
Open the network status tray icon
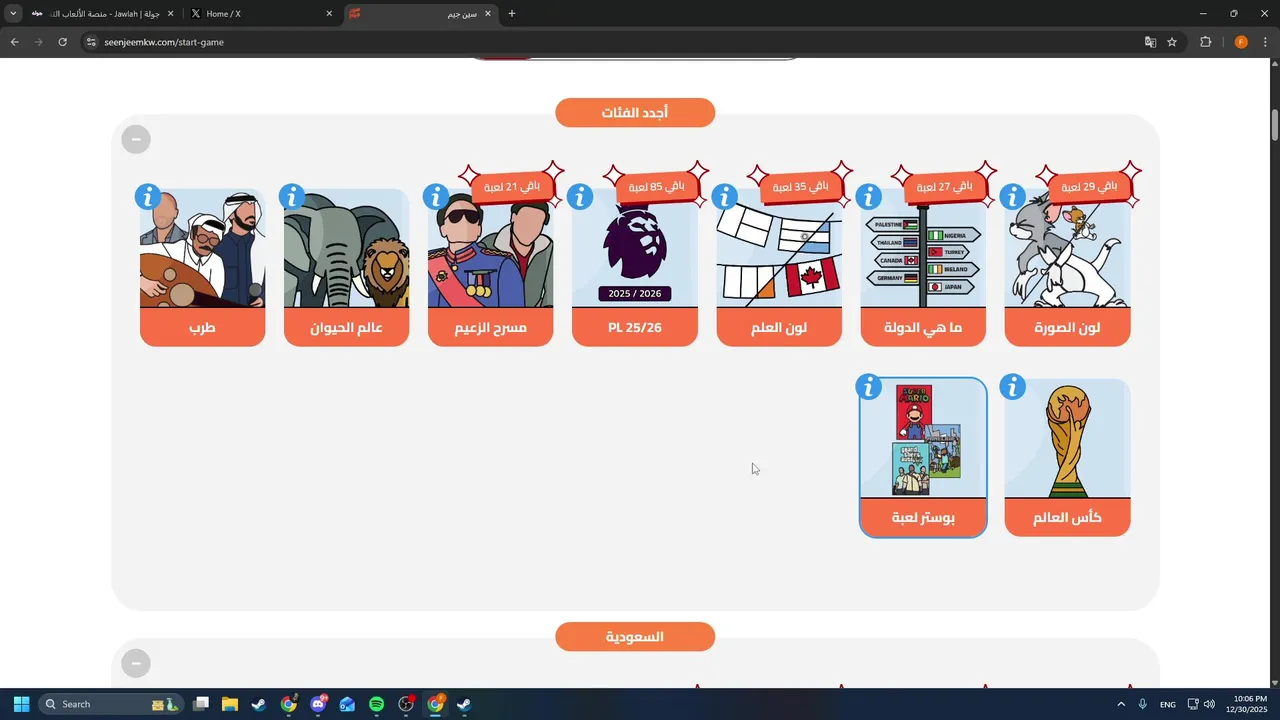1193,704
